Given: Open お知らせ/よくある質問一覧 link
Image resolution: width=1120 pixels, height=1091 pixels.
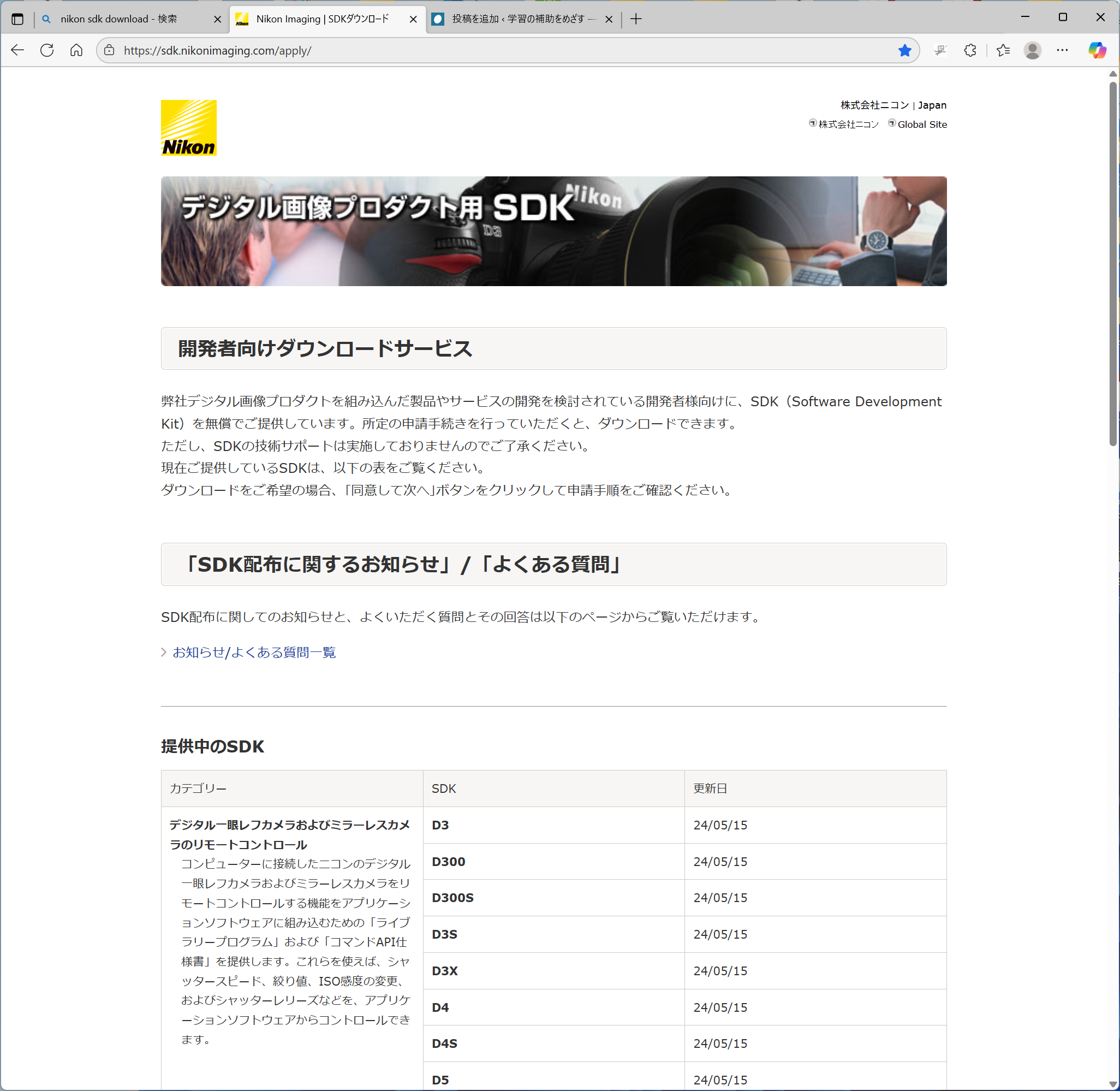Looking at the screenshot, I should [x=254, y=652].
